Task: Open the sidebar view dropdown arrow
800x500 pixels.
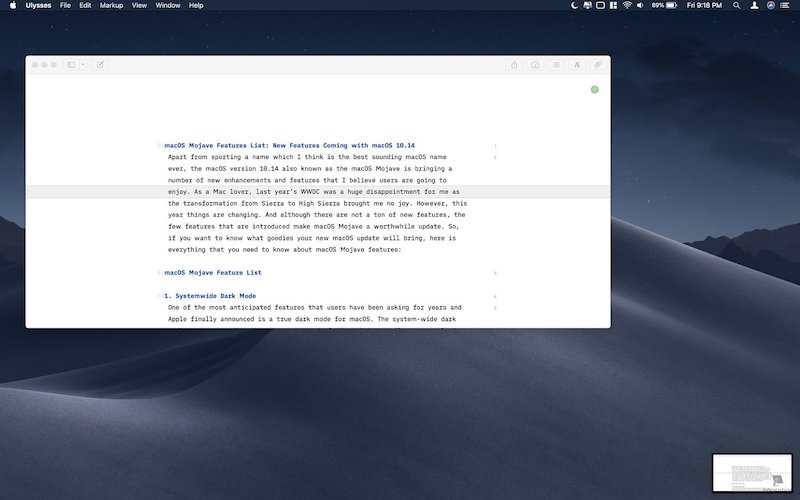Action: point(82,65)
